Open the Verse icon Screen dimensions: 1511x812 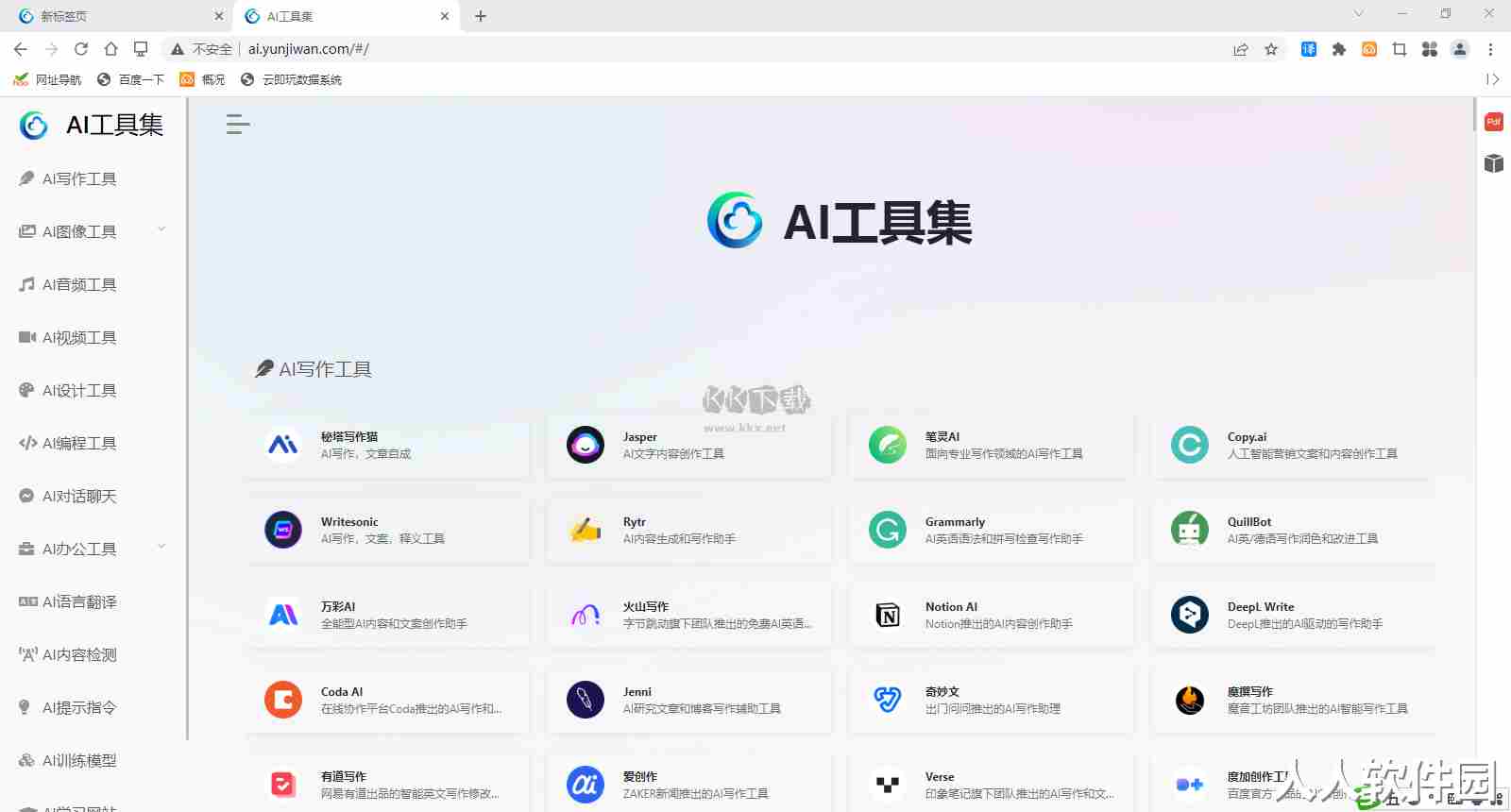(x=888, y=785)
